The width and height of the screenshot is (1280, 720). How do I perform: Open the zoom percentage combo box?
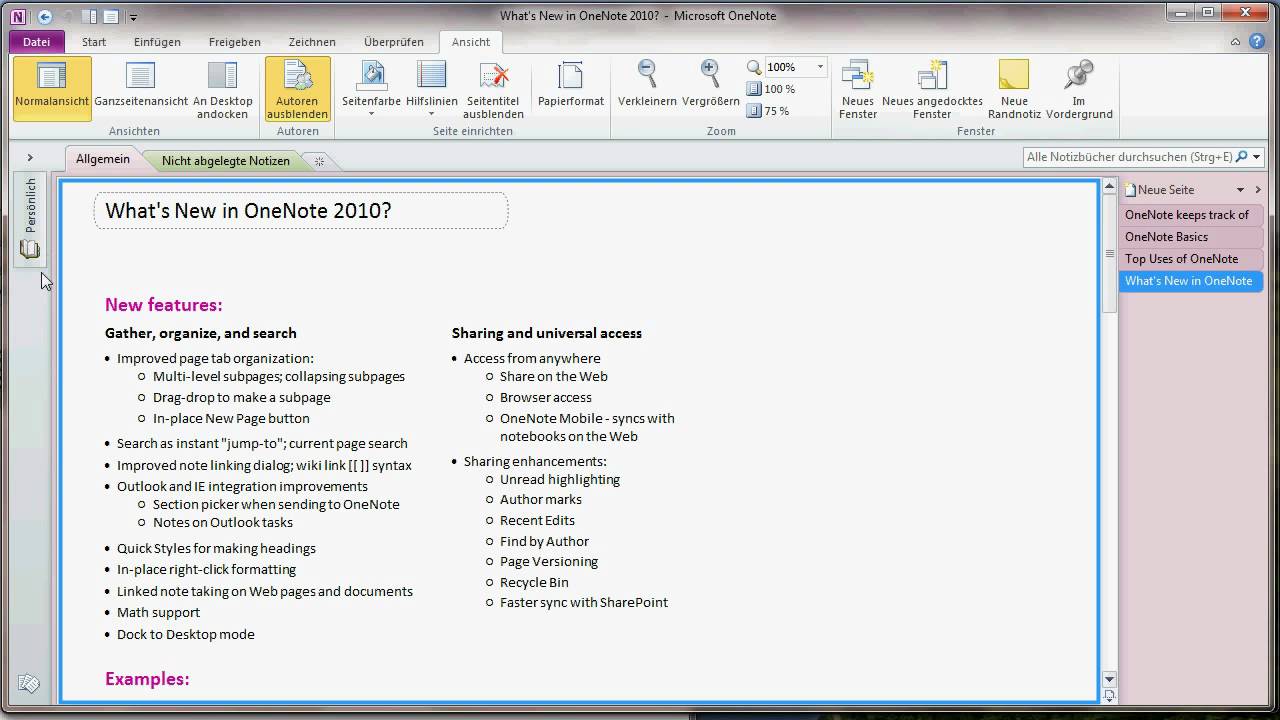pyautogui.click(x=796, y=67)
